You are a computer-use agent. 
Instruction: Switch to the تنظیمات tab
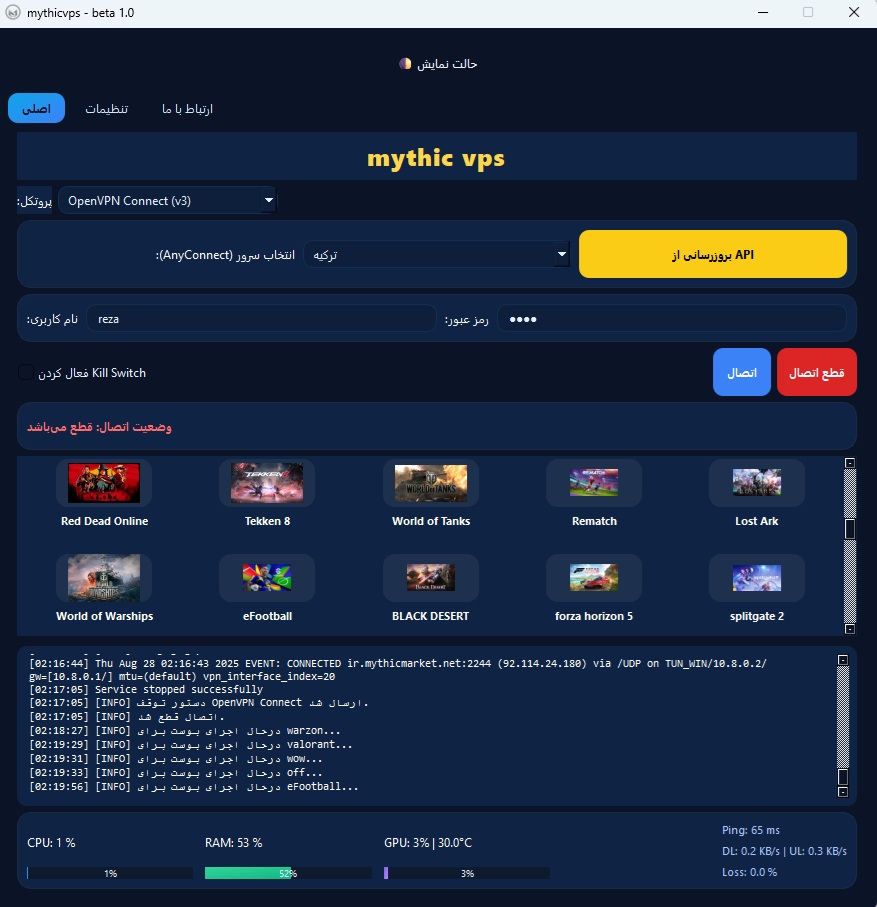coord(107,108)
